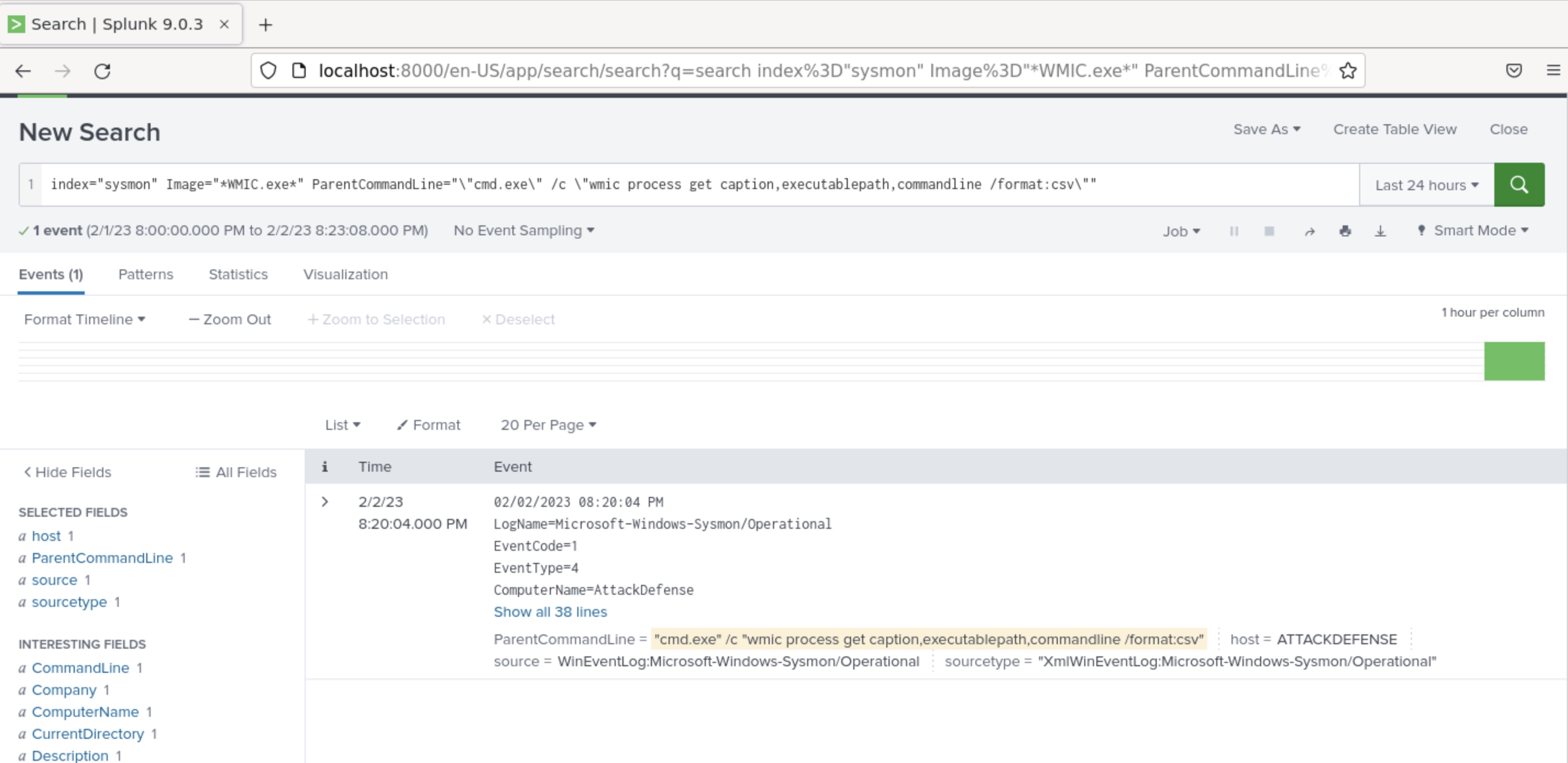Switch to the Visualization tab

pos(345,274)
